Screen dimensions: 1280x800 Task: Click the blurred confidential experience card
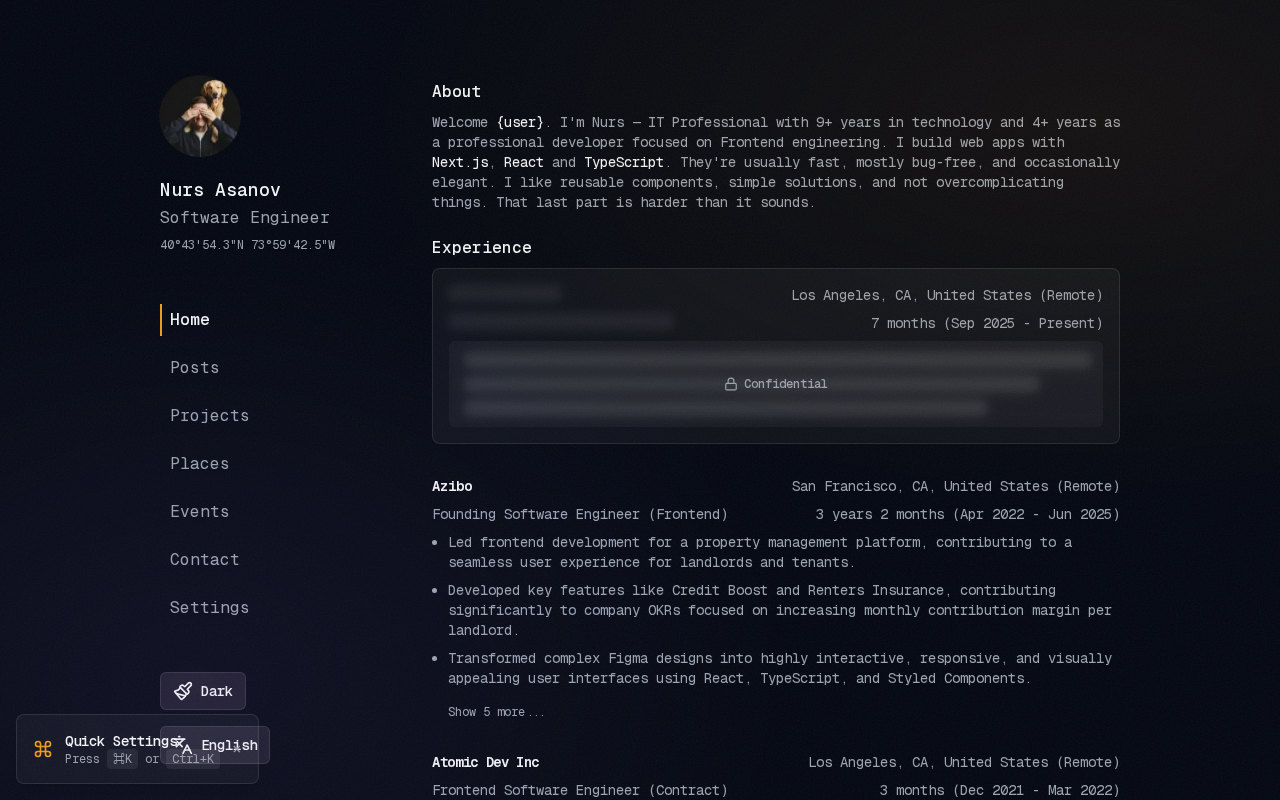pos(776,356)
